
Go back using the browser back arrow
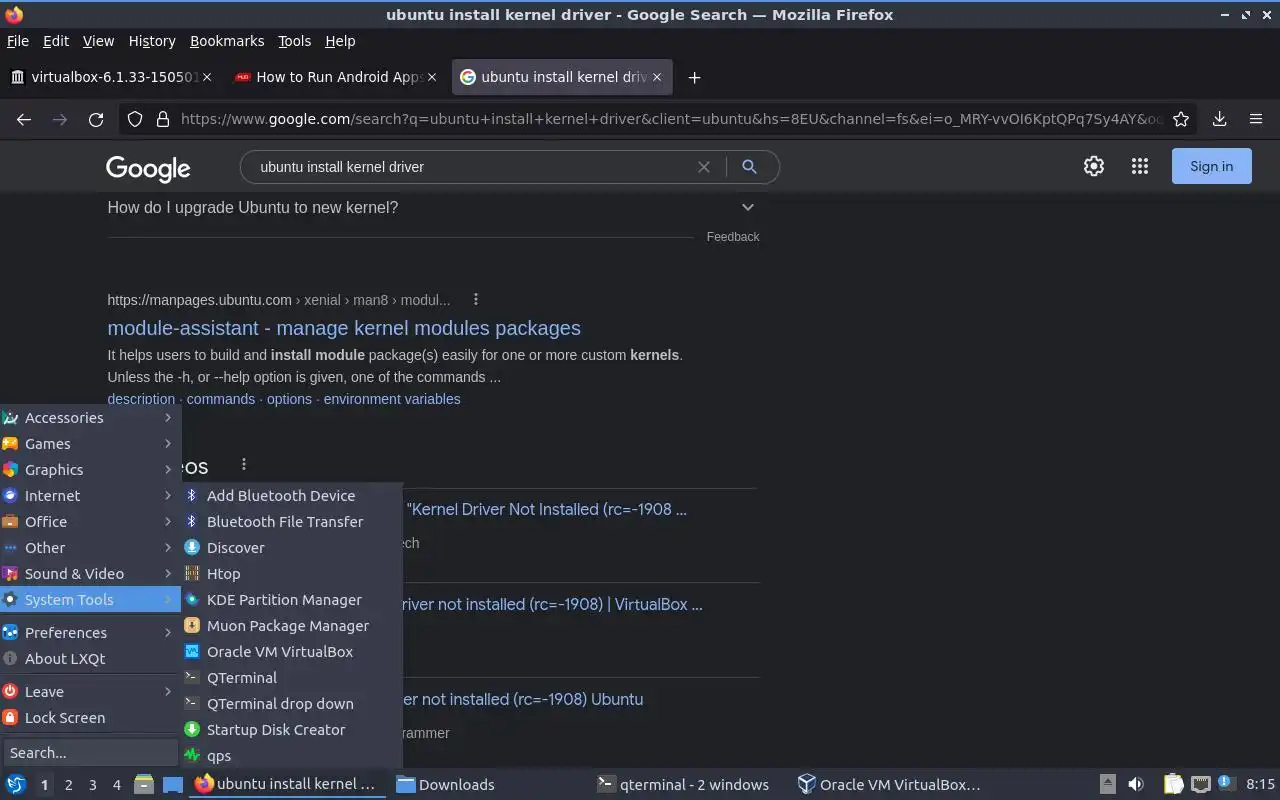point(24,119)
